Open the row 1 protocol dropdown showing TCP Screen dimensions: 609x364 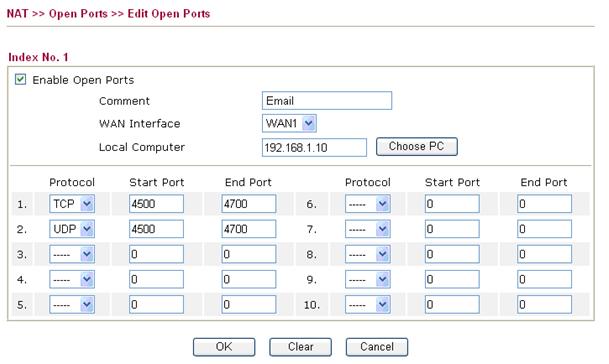click(72, 204)
